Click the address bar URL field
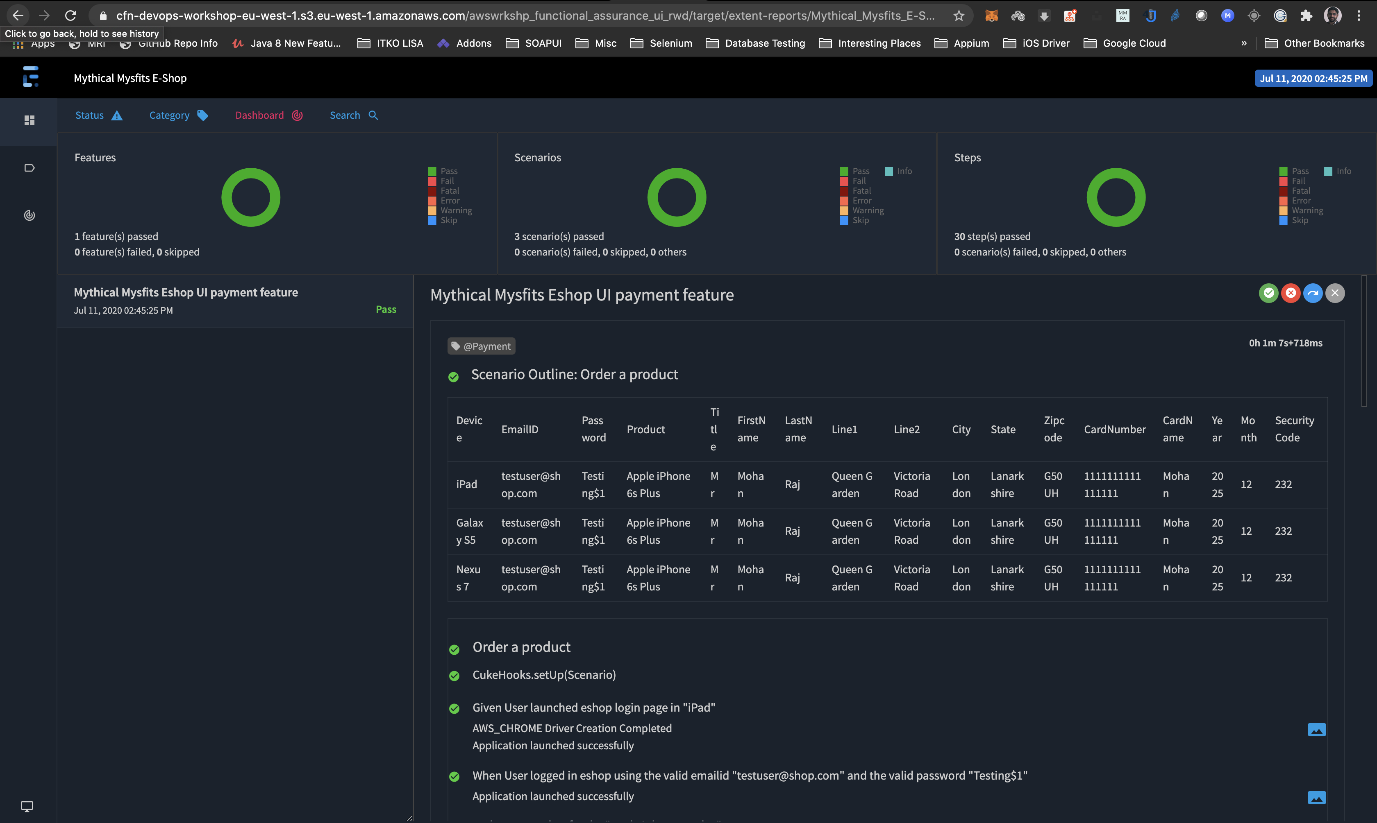This screenshot has height=823, width=1377. click(x=525, y=16)
